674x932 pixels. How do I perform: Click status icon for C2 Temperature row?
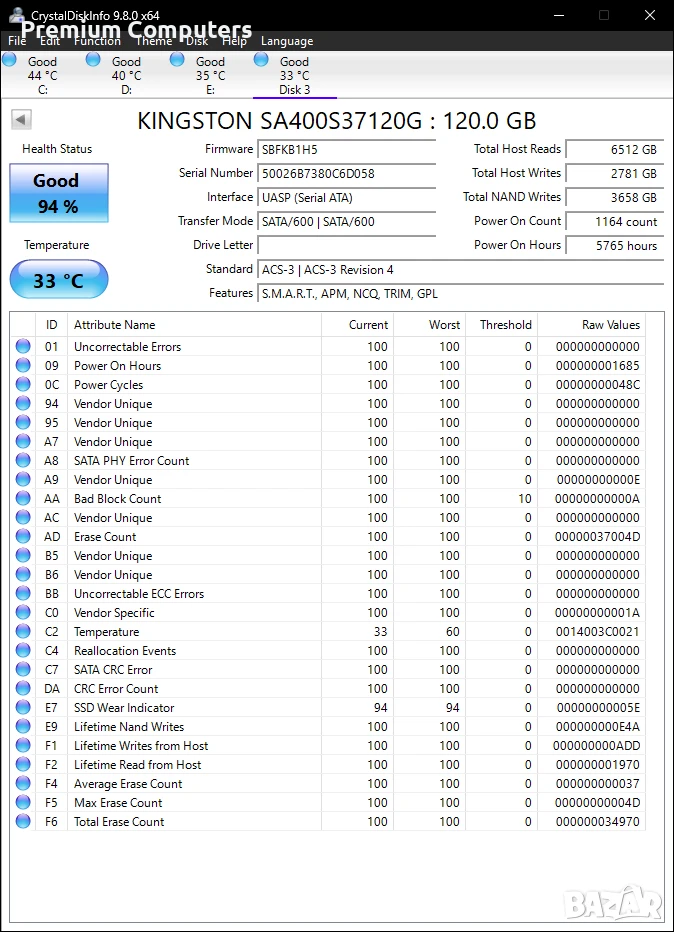[23, 631]
